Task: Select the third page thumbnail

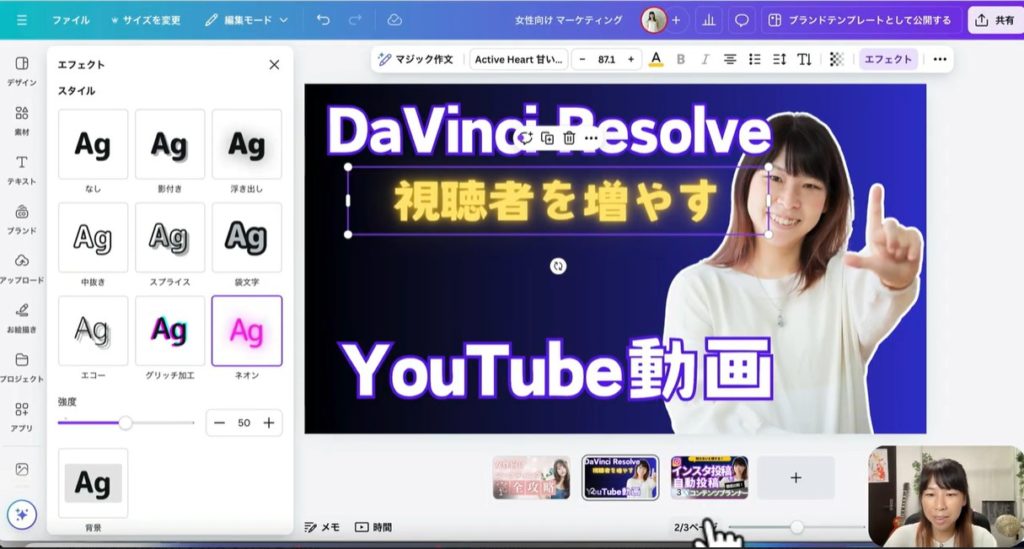Action: click(709, 477)
